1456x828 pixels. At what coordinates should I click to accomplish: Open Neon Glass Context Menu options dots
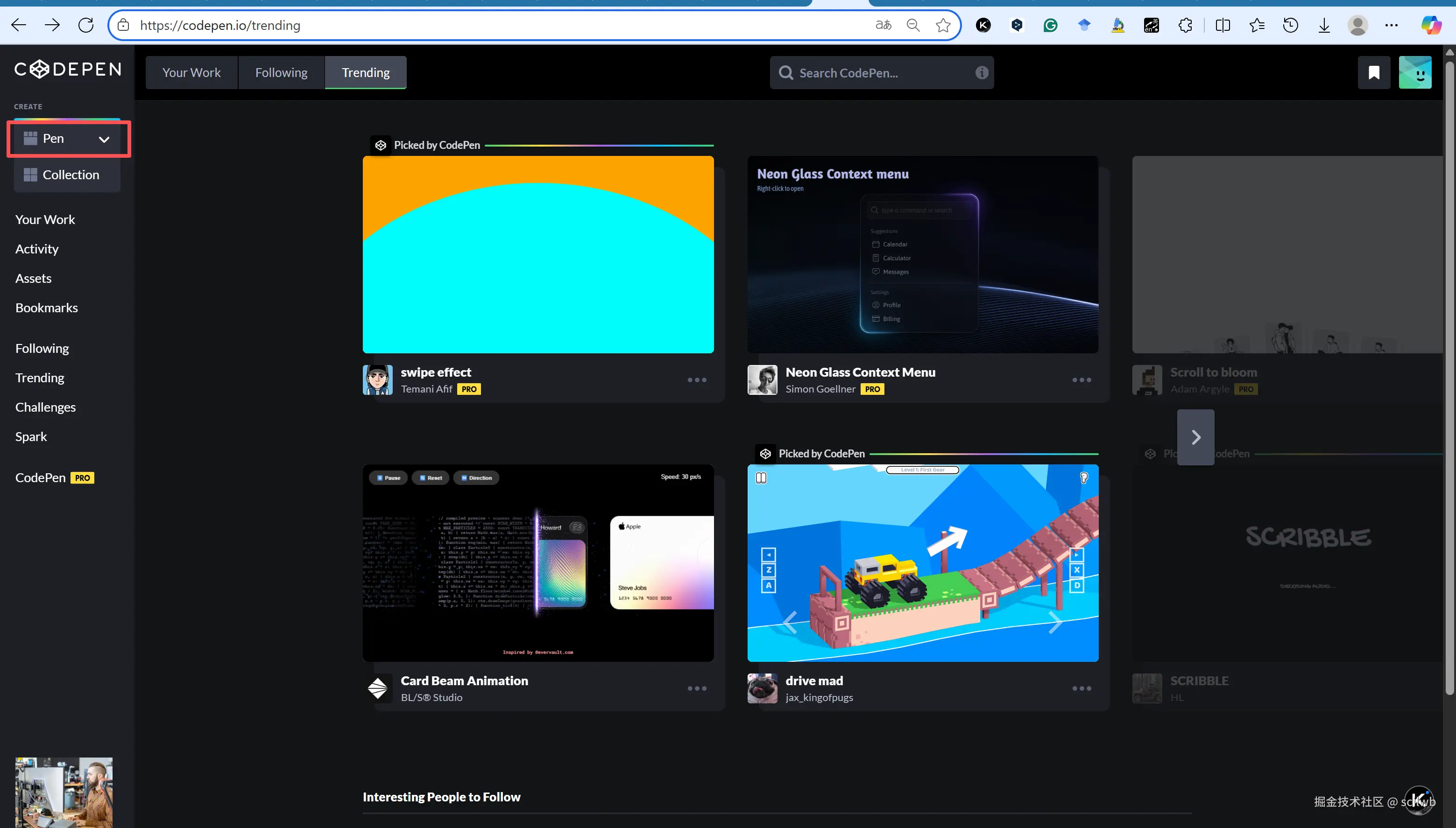(1081, 380)
